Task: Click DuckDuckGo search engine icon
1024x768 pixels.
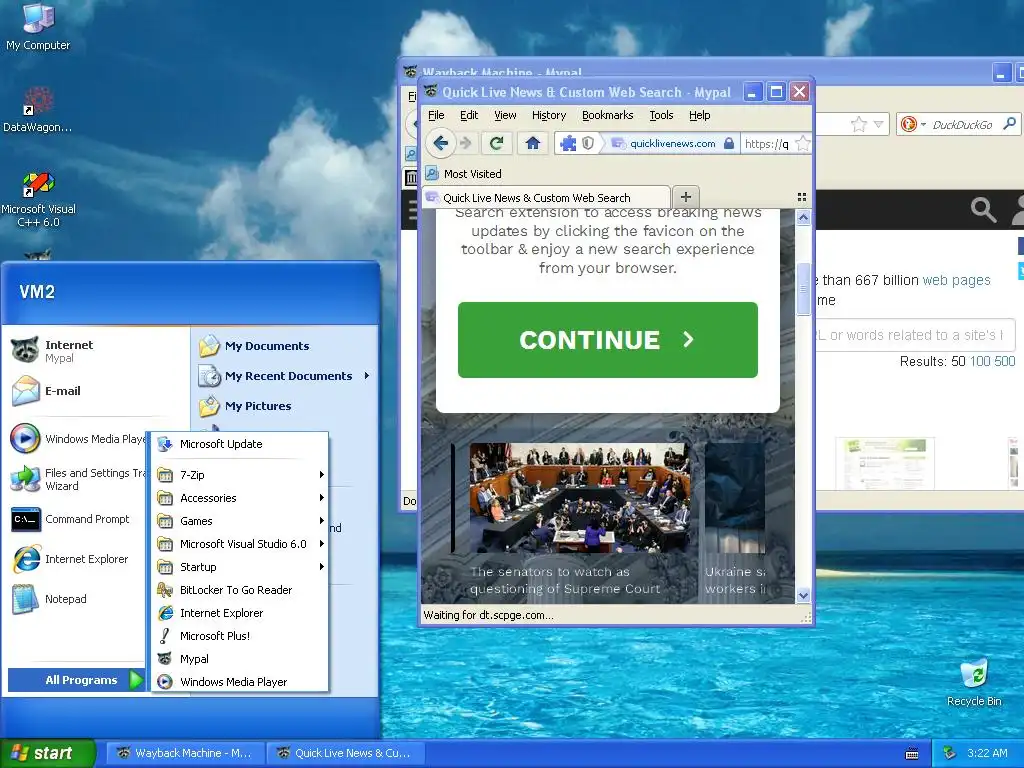Action: [908, 124]
